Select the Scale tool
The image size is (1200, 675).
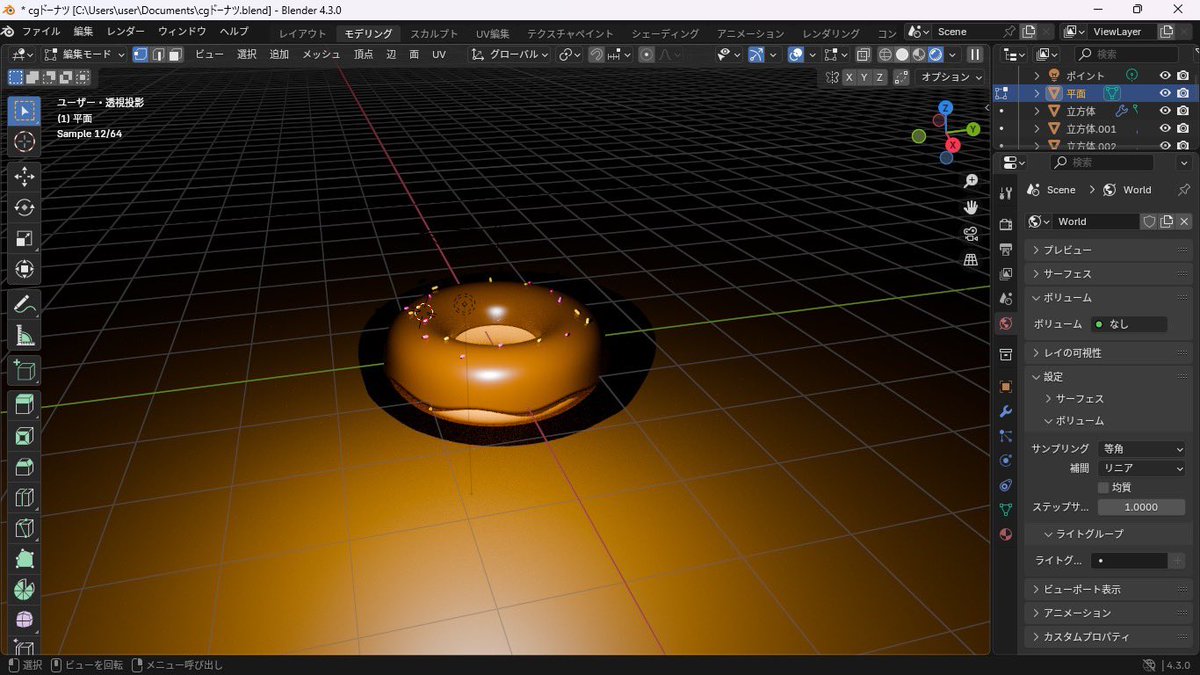coord(25,239)
